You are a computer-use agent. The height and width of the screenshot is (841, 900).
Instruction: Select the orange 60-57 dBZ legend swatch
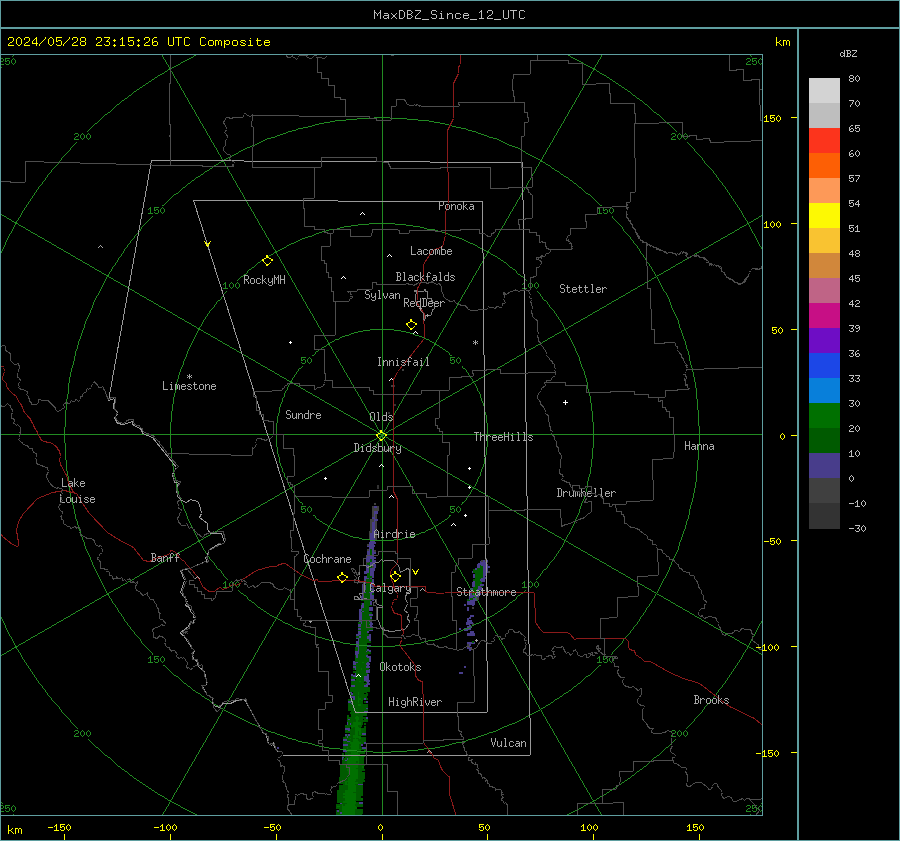pos(824,166)
